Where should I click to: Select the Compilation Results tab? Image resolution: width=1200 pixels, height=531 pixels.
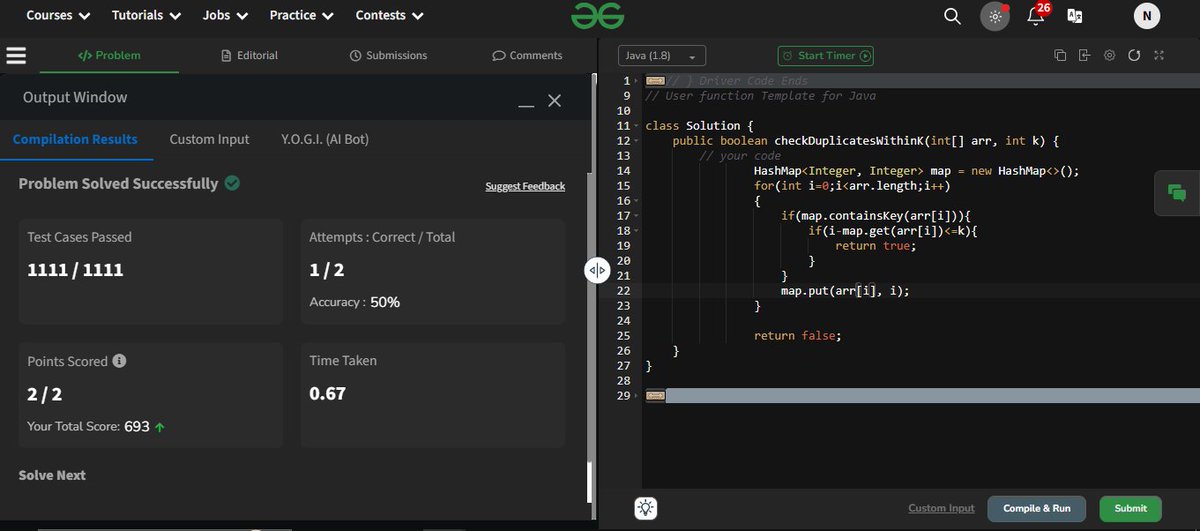point(75,139)
